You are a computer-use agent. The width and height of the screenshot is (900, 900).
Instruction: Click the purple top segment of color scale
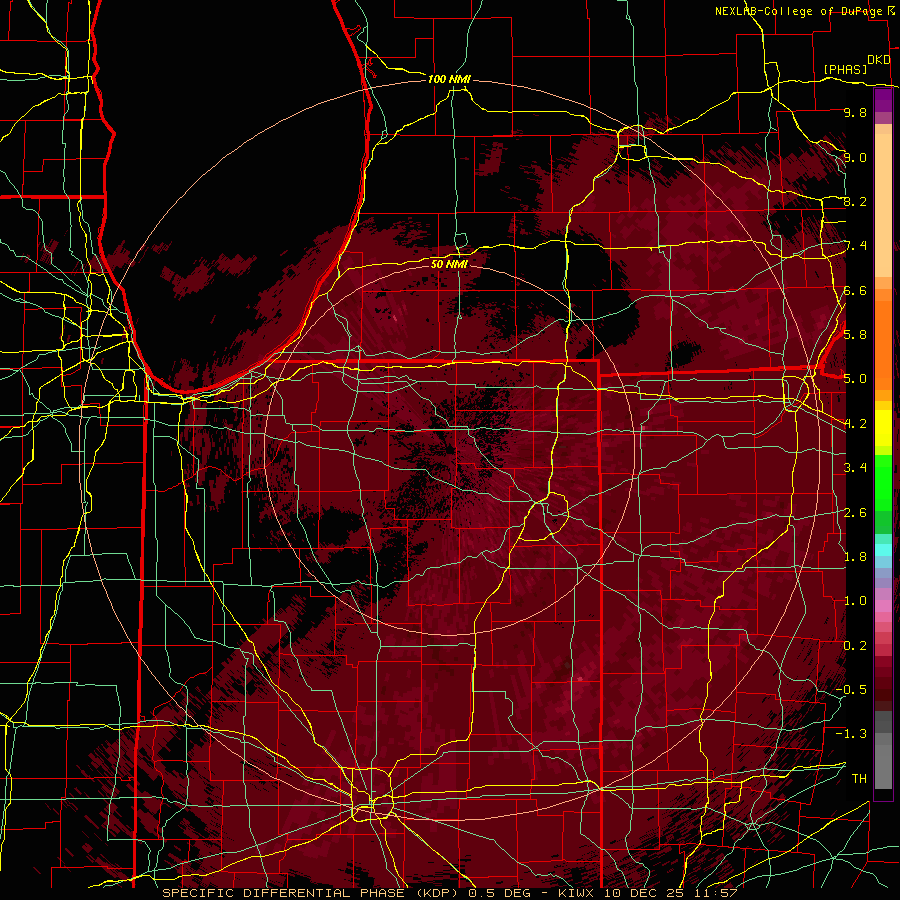[x=883, y=100]
